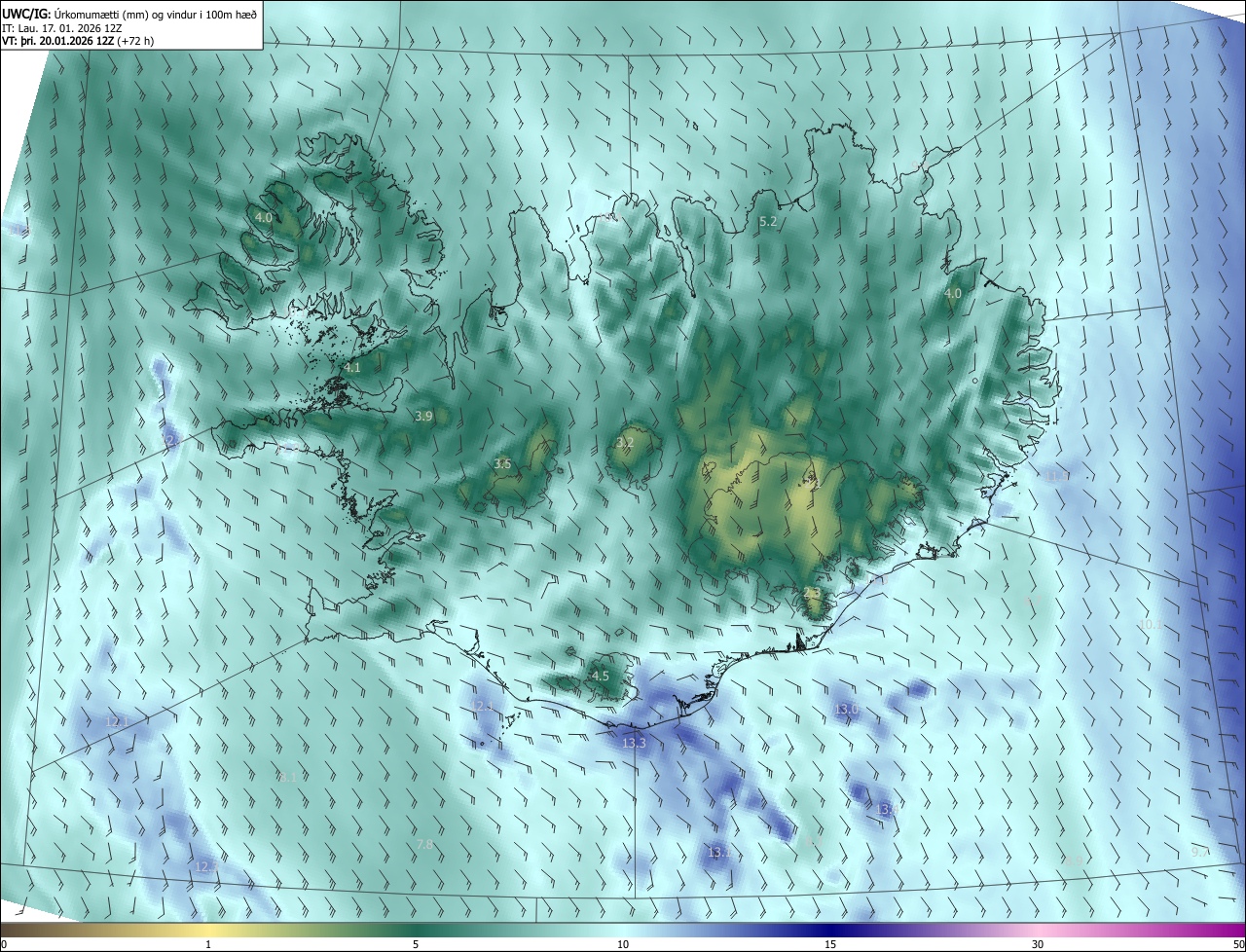Viewport: 1246px width, 952px height.
Task: Click the 8.1 value in the southwest ocean
Action: (x=287, y=778)
